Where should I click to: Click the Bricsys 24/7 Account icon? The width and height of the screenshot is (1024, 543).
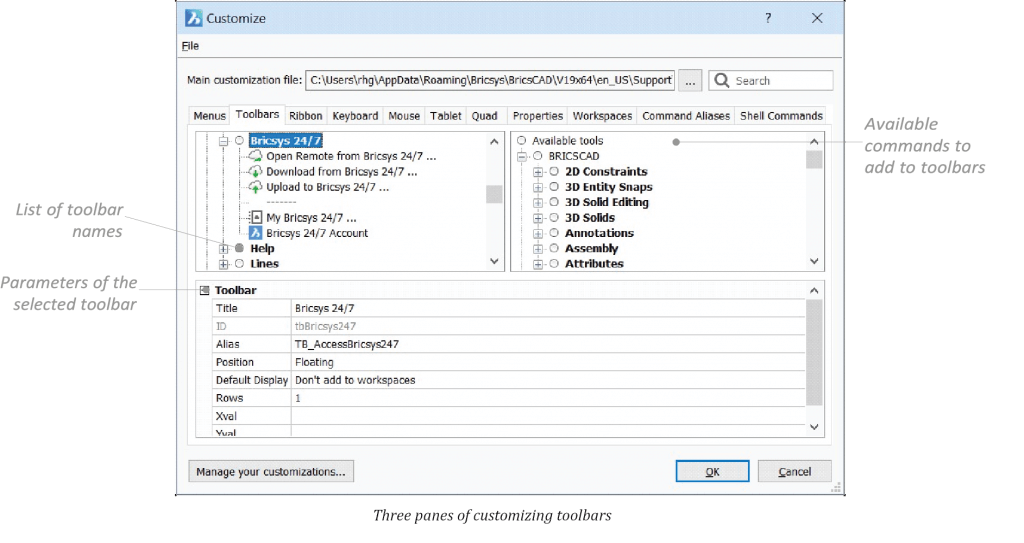click(x=256, y=233)
